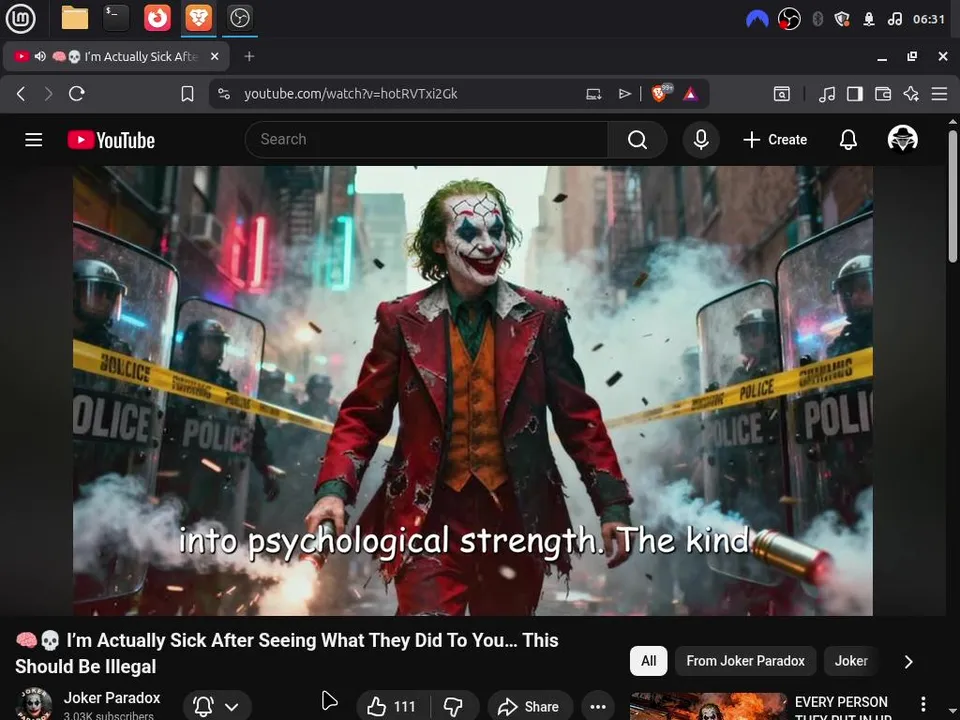Click the Joker video player

[x=473, y=391]
